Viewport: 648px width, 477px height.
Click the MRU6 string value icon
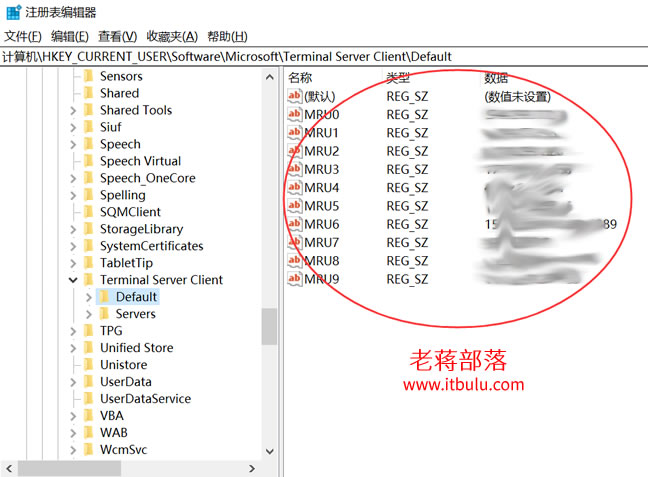(294, 224)
